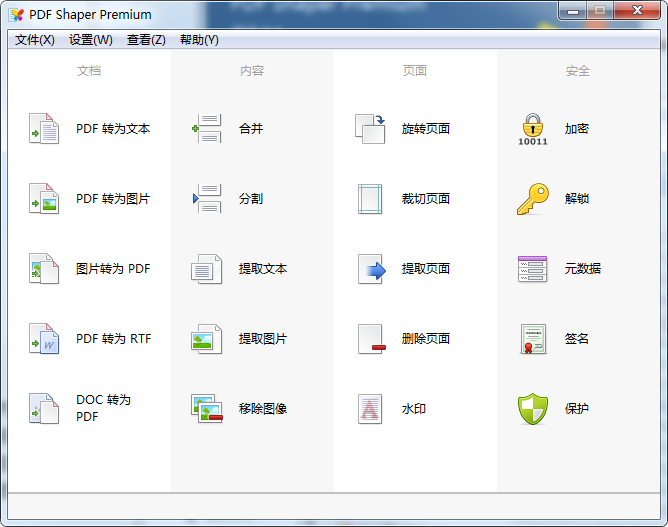Click the 分割 split icon
The height and width of the screenshot is (527, 668).
(x=207, y=199)
